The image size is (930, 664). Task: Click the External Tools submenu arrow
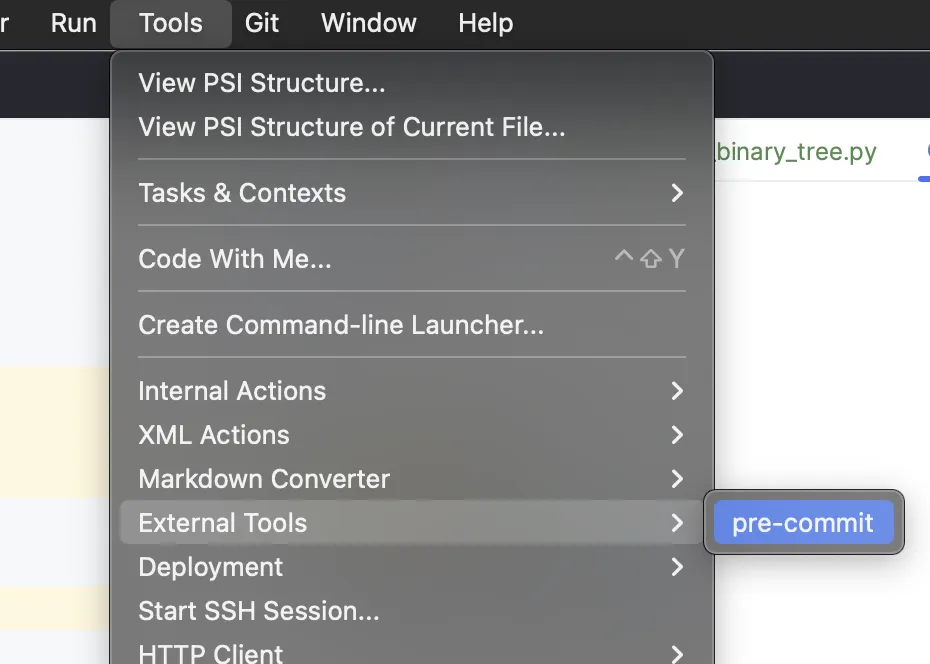coord(677,523)
